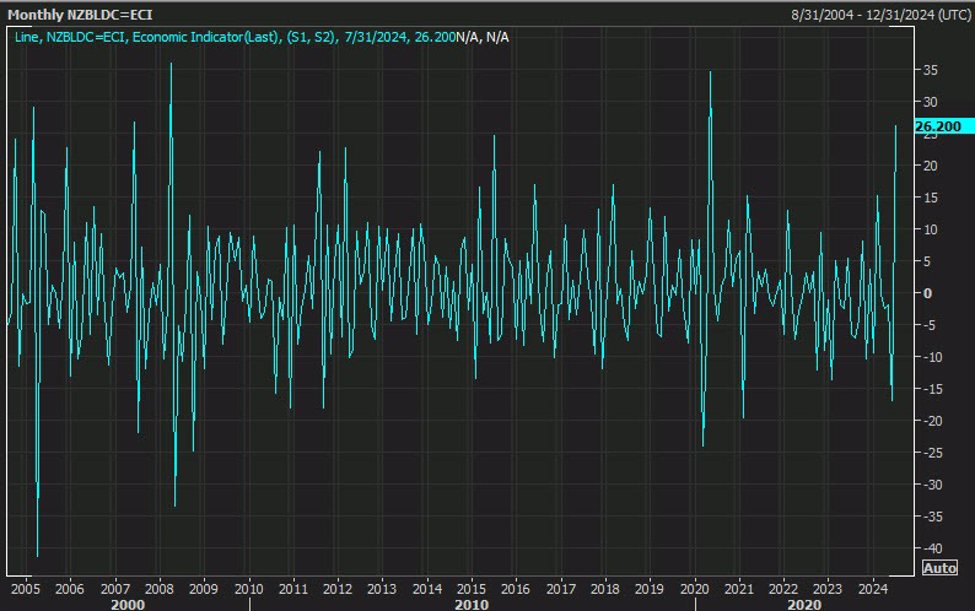Click the -40 value on the price axis
This screenshot has width=975, height=611.
pos(934,548)
